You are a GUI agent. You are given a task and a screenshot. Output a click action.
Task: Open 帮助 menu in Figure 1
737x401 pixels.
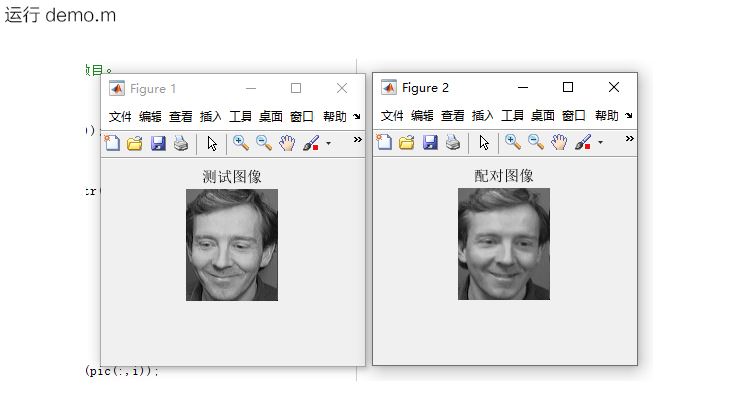[335, 116]
